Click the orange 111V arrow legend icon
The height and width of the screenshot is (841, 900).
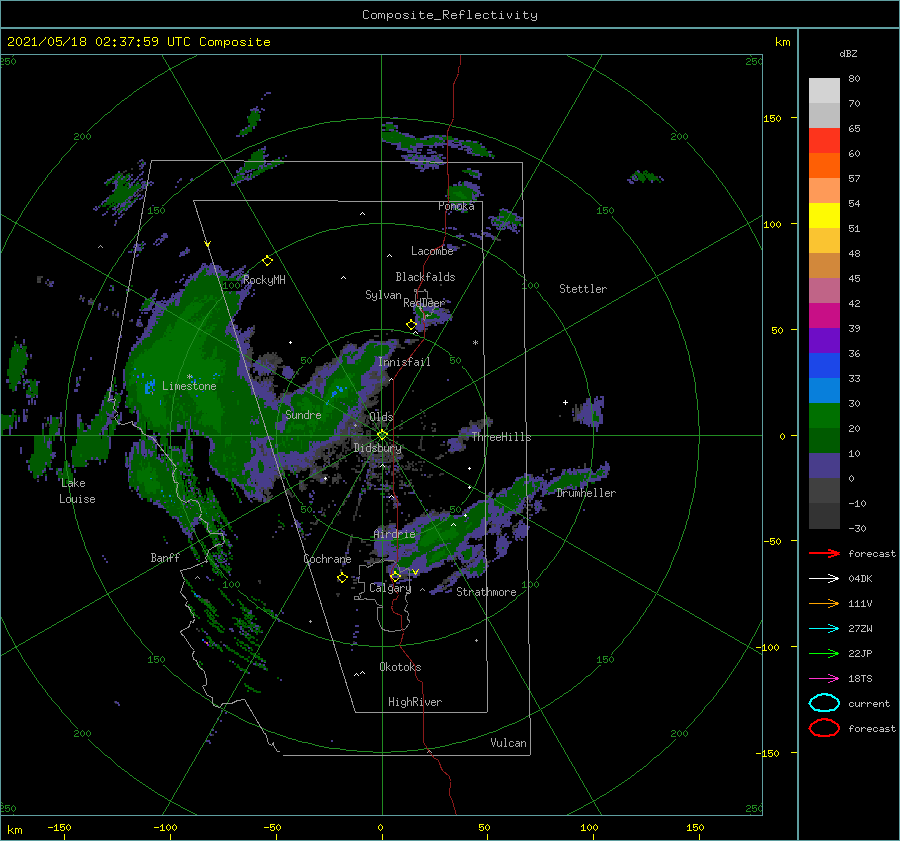click(824, 603)
